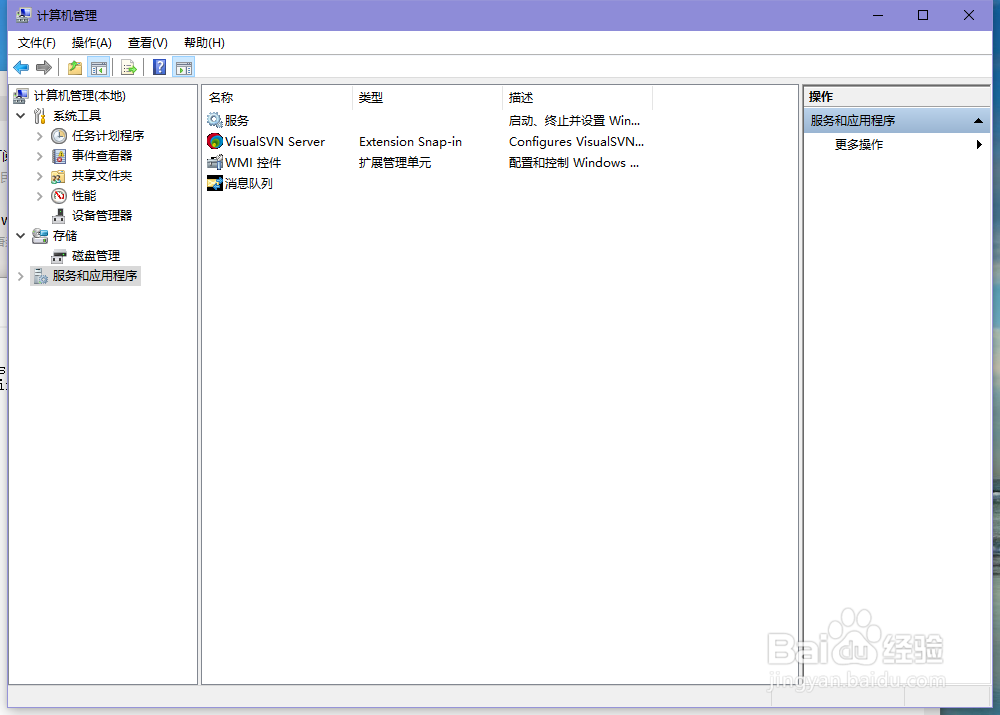Collapse the 系统工具 tree node
1000x715 pixels.
pos(20,115)
